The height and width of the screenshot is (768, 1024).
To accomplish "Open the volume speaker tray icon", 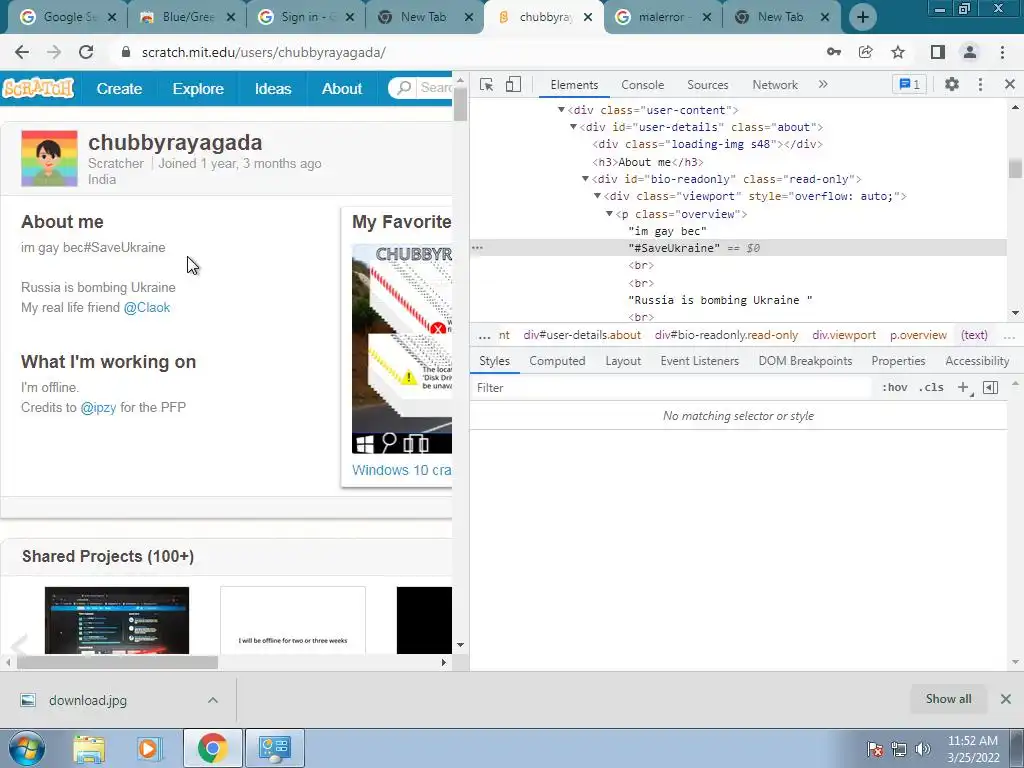I will [x=922, y=749].
